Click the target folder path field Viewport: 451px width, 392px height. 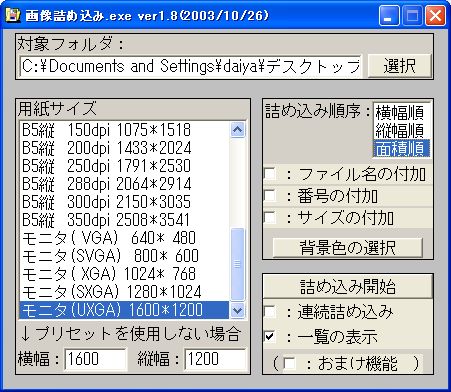click(x=190, y=66)
